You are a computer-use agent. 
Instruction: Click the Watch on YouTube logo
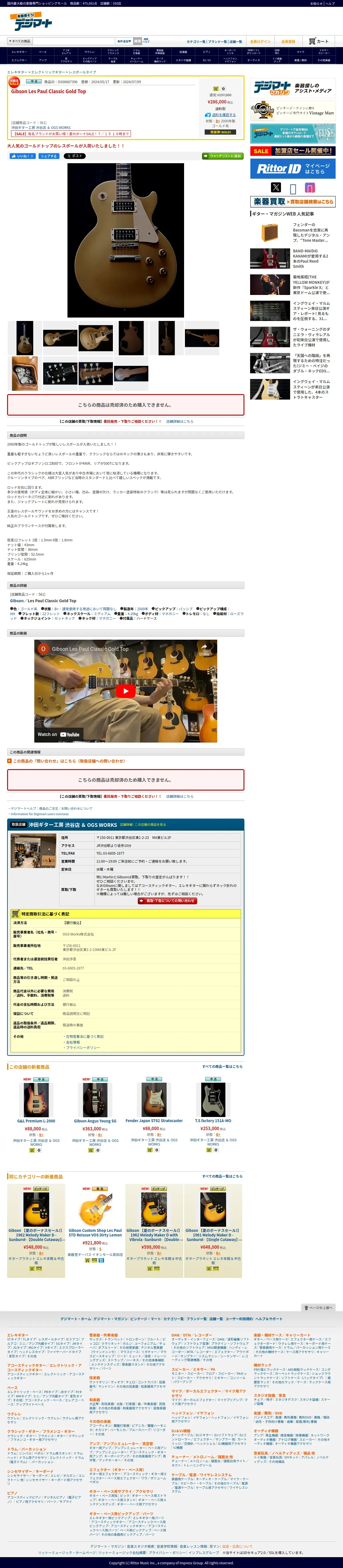pyautogui.click(x=59, y=734)
